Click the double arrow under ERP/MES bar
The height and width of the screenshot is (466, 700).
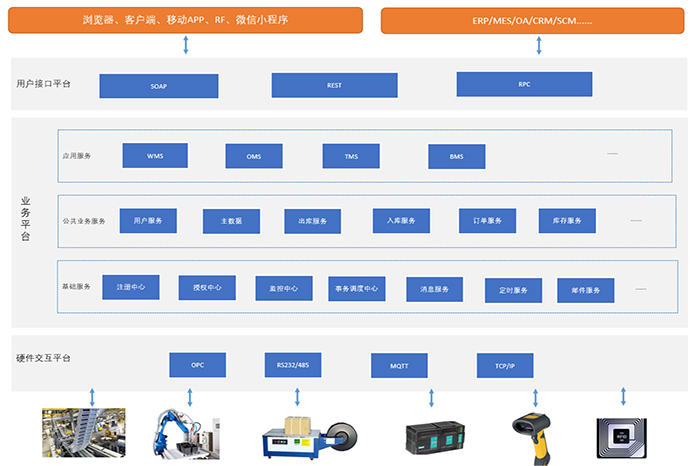(539, 45)
